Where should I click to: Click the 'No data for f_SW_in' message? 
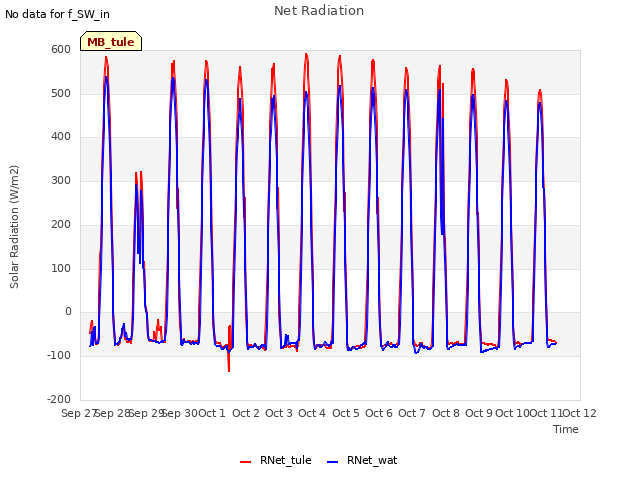[x=57, y=14]
